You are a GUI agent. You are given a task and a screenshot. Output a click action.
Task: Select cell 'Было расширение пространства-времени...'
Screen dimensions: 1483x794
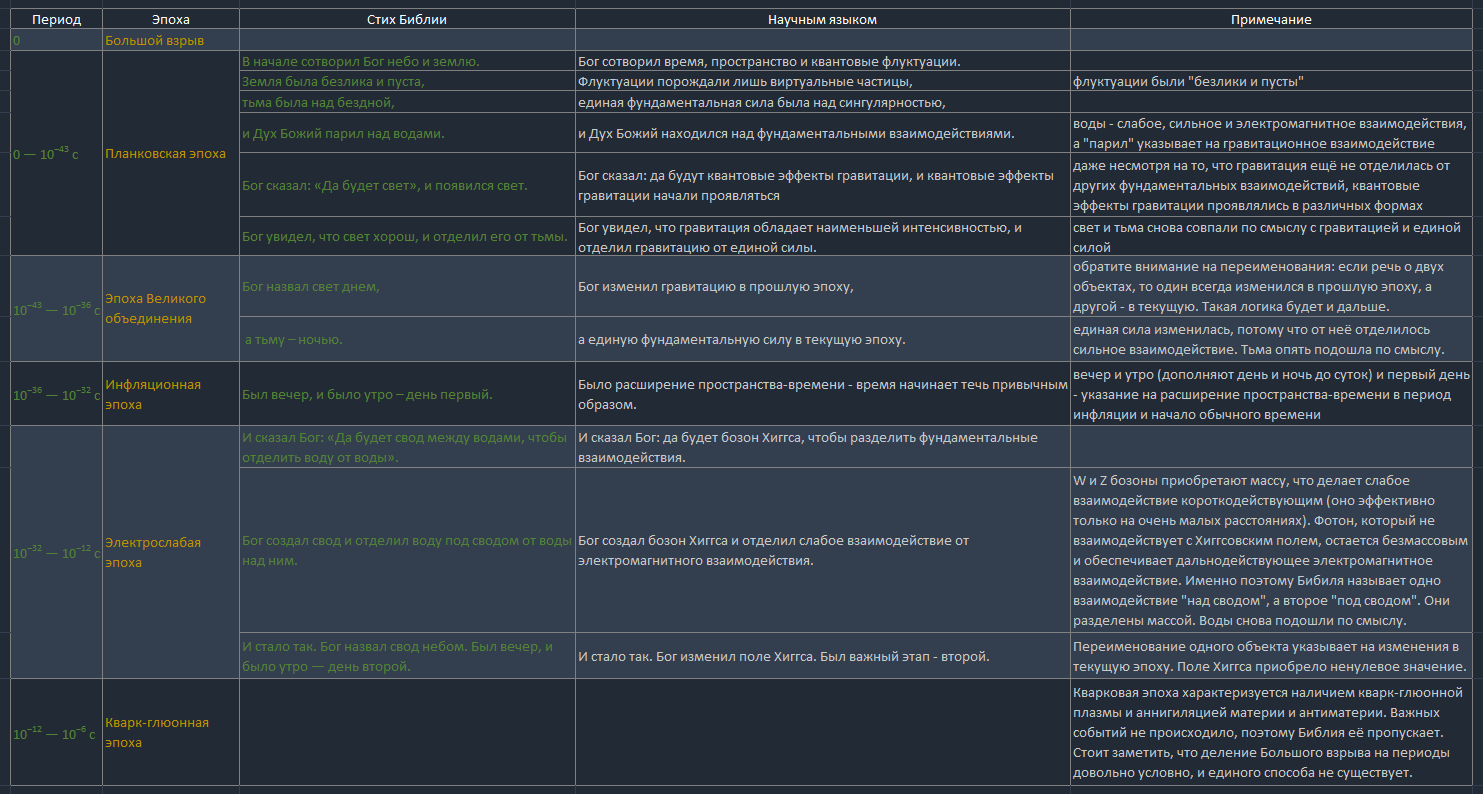pos(822,394)
